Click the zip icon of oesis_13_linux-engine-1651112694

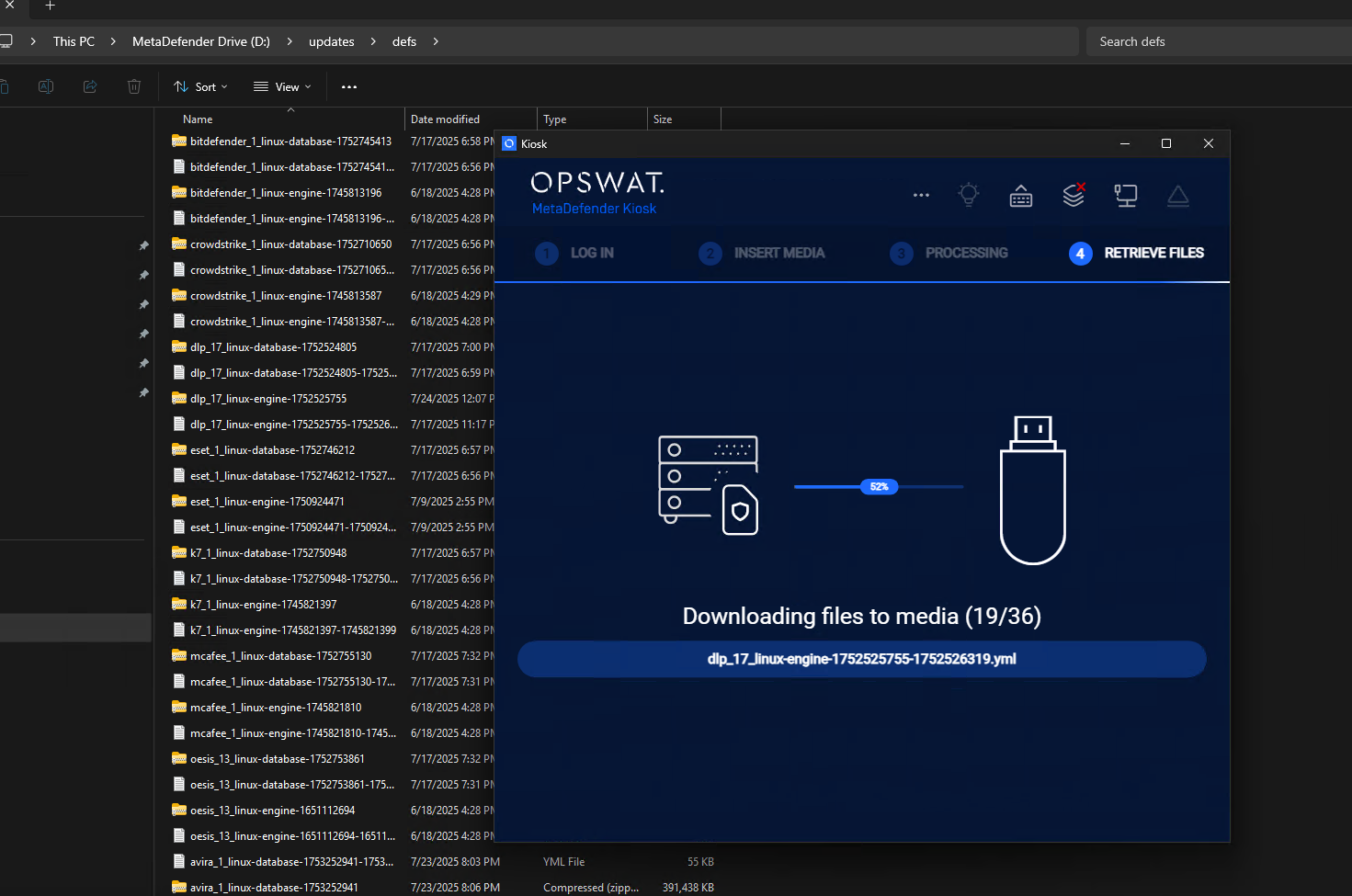(x=179, y=811)
